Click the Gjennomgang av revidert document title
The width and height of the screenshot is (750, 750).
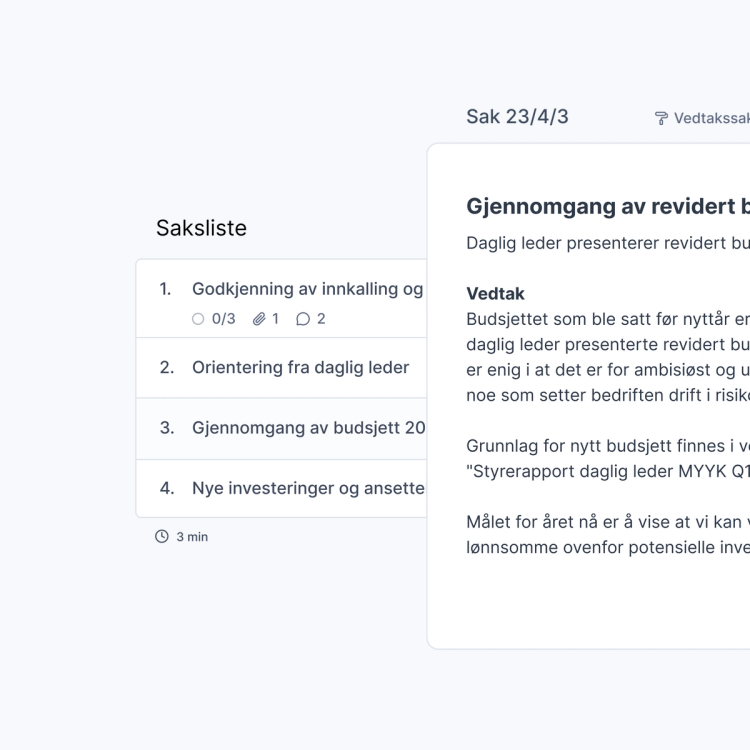(x=607, y=206)
